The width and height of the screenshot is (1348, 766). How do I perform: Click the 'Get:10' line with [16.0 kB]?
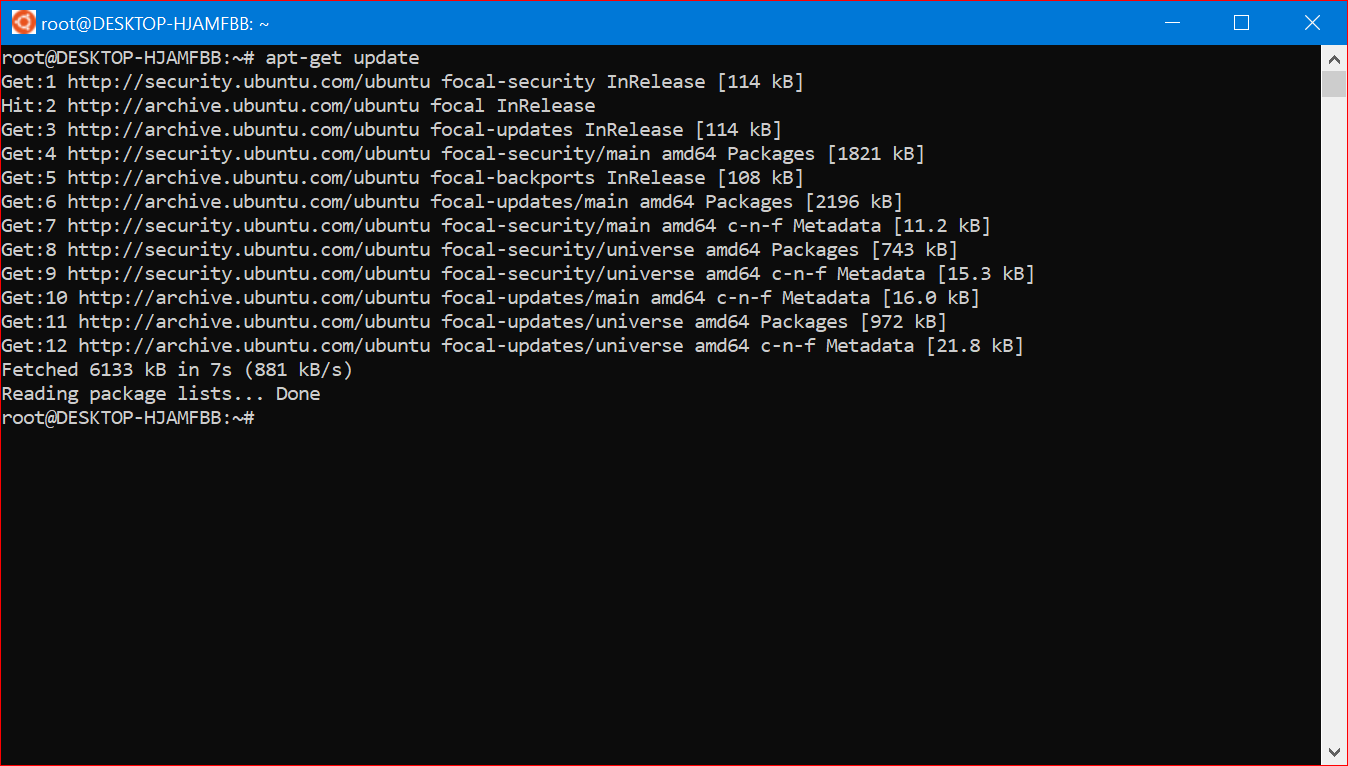[490, 298]
